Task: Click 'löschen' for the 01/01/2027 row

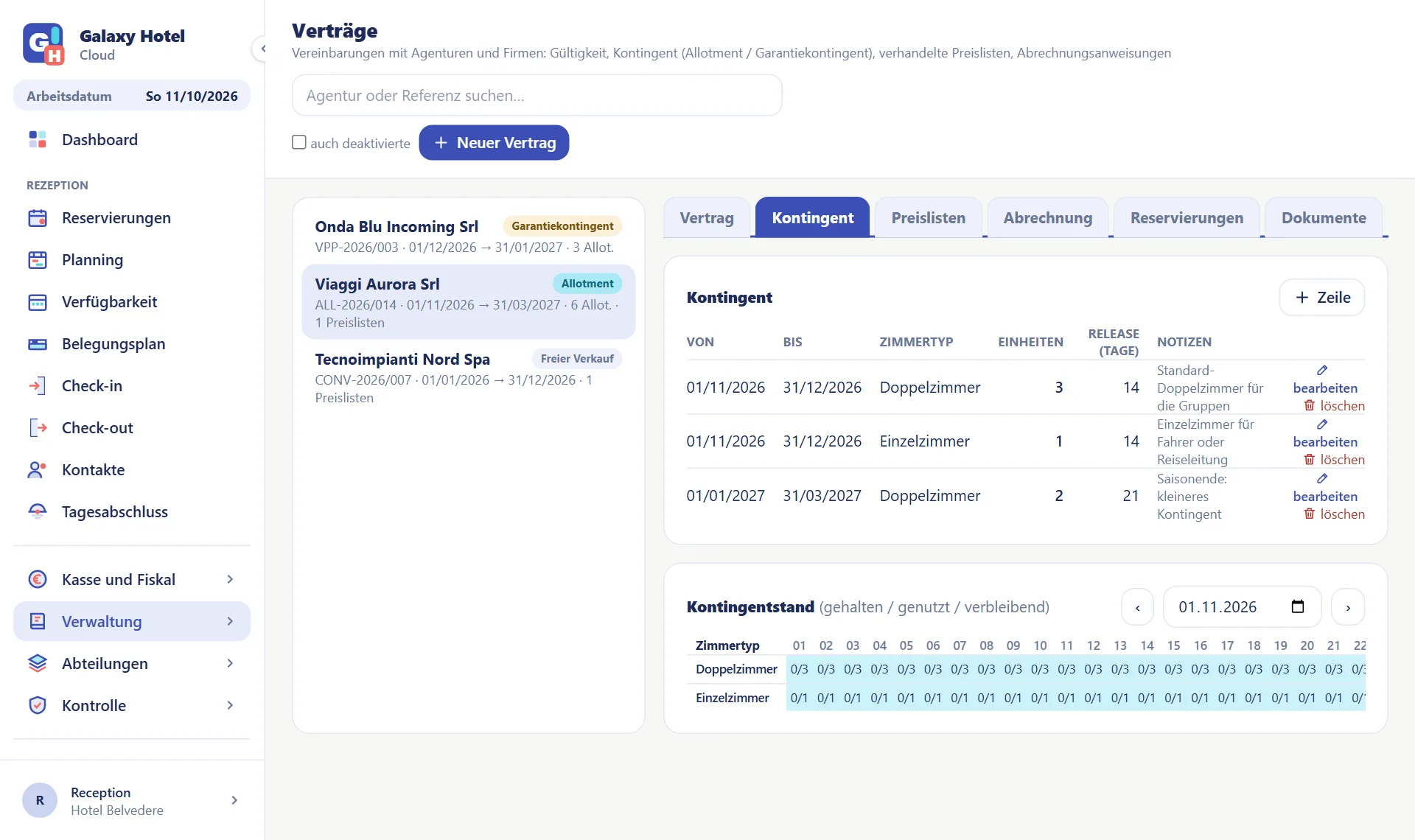Action: point(1334,514)
